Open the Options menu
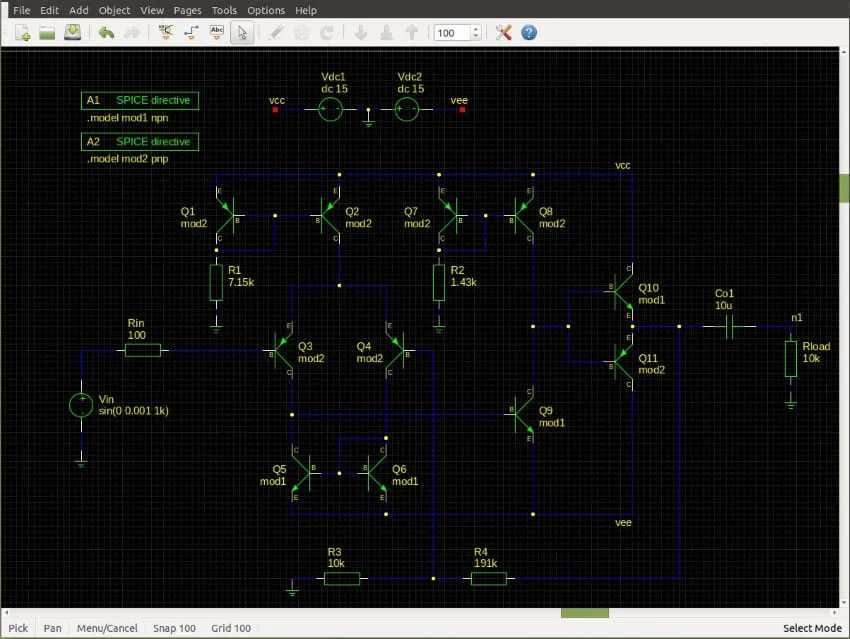Screen dimensions: 850x639 coord(266,10)
